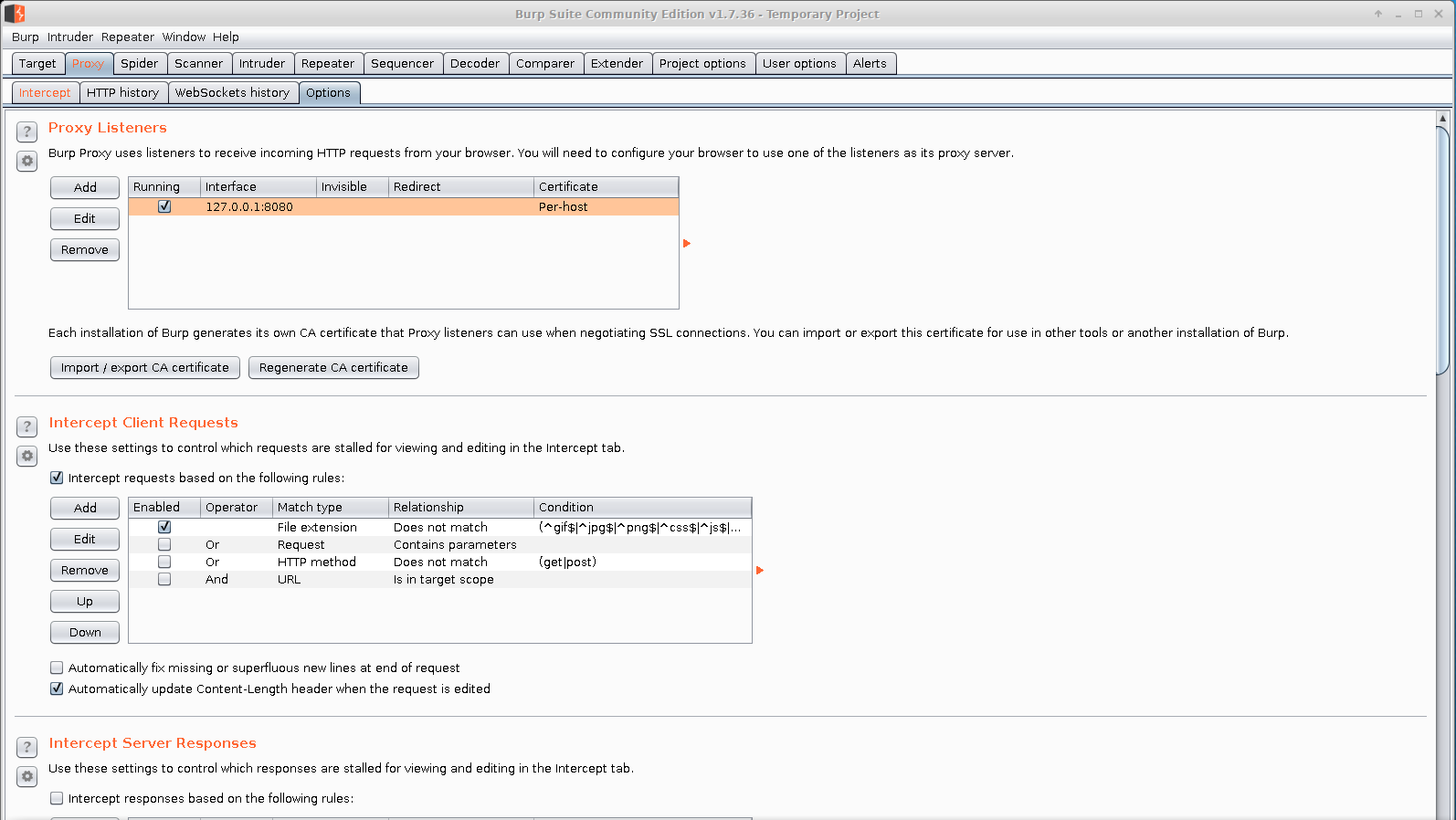Image resolution: width=1456 pixels, height=820 pixels.
Task: Toggle Running checkbox for 127.0.0.1:8080 listener
Action: 164,206
